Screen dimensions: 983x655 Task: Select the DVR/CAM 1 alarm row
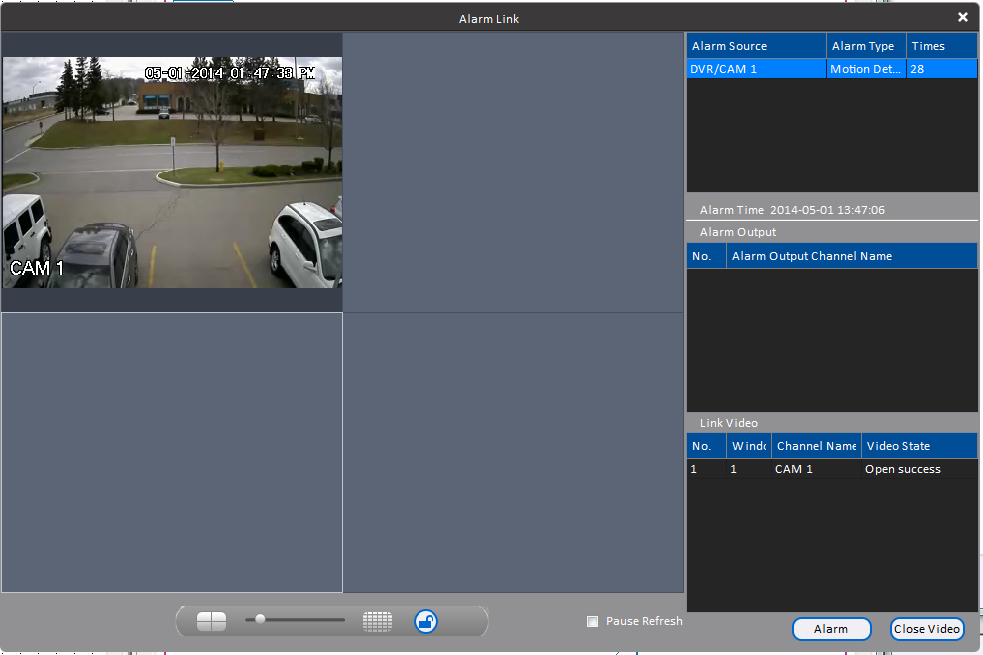[832, 69]
